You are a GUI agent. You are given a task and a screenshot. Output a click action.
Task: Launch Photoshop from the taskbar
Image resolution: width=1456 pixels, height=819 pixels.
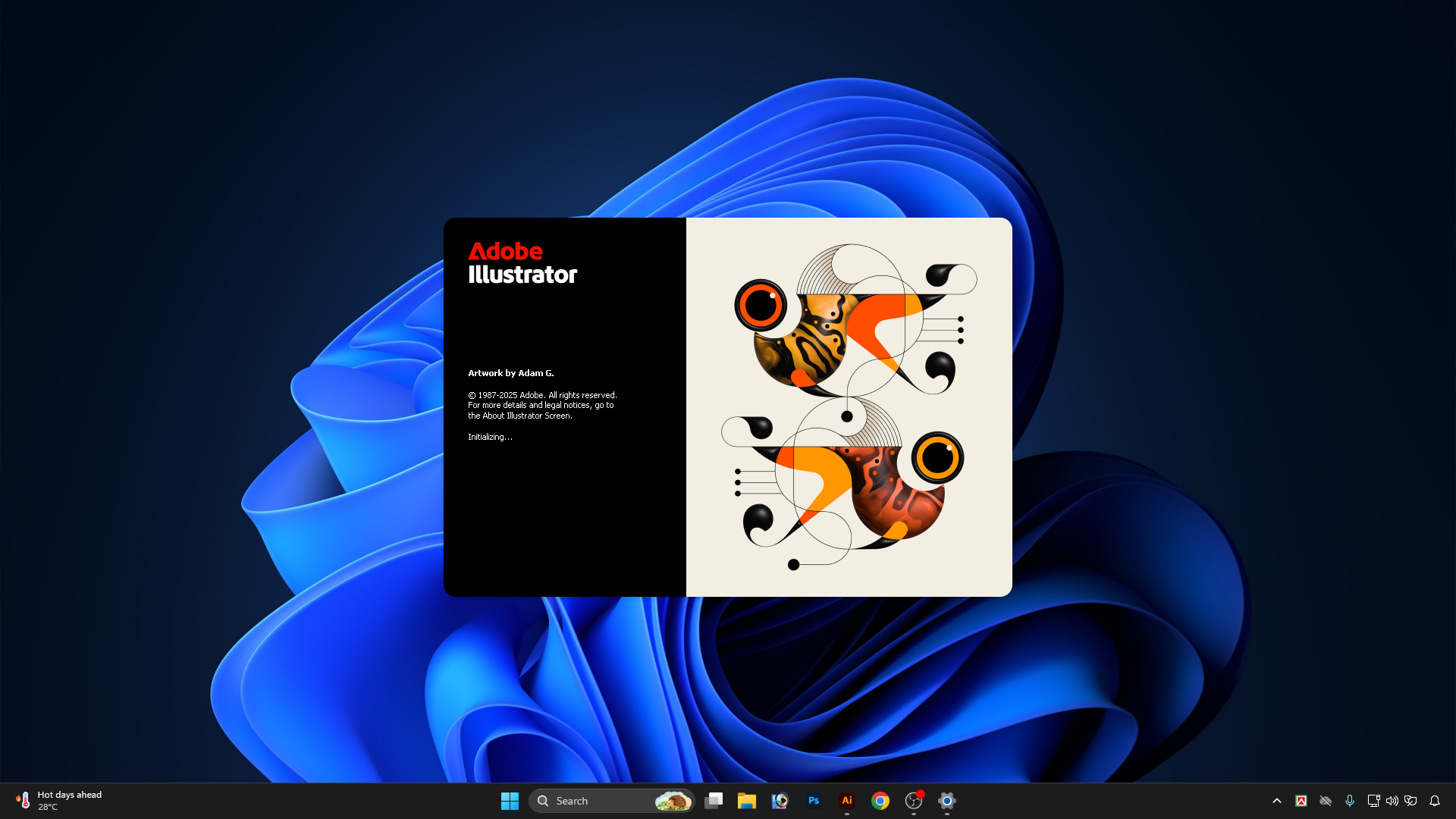click(x=814, y=801)
